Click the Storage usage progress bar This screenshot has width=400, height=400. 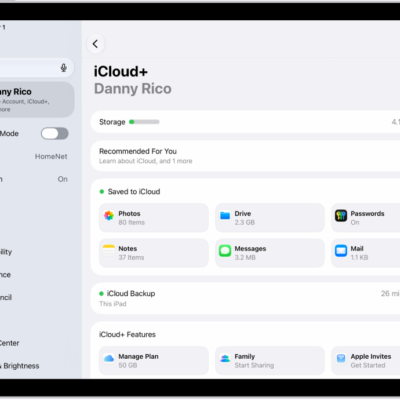pyautogui.click(x=144, y=122)
